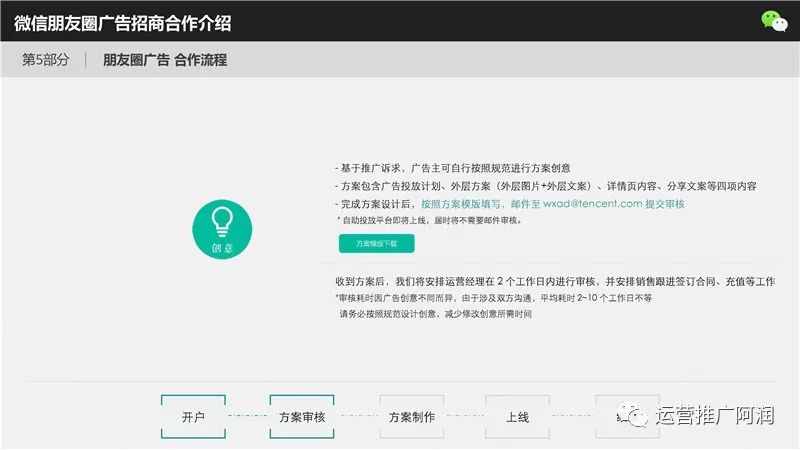The width and height of the screenshot is (800, 450).
Task: Select the 方案制作 step box
Action: pos(412,416)
